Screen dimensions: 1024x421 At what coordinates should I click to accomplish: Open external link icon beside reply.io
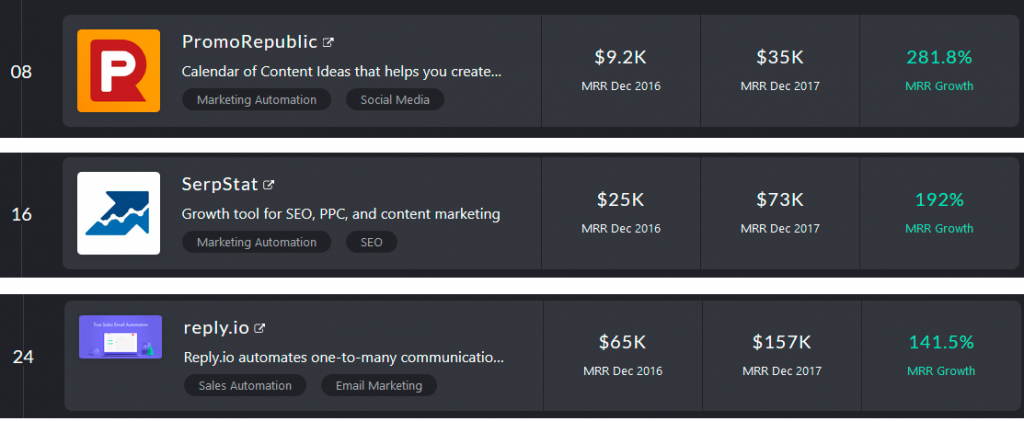pyautogui.click(x=260, y=328)
